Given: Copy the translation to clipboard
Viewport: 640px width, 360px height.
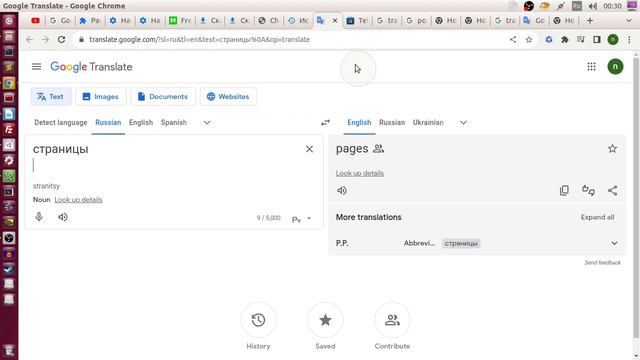Looking at the screenshot, I should [x=564, y=191].
